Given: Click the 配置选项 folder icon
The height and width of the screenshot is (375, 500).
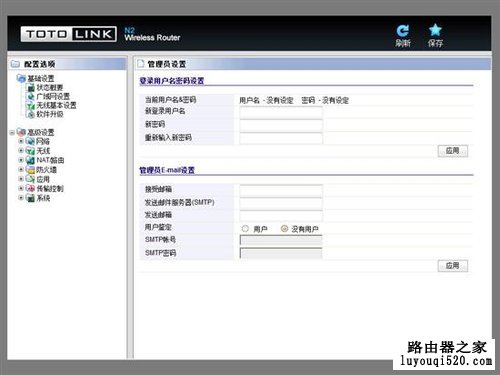Looking at the screenshot, I should click(x=15, y=63).
